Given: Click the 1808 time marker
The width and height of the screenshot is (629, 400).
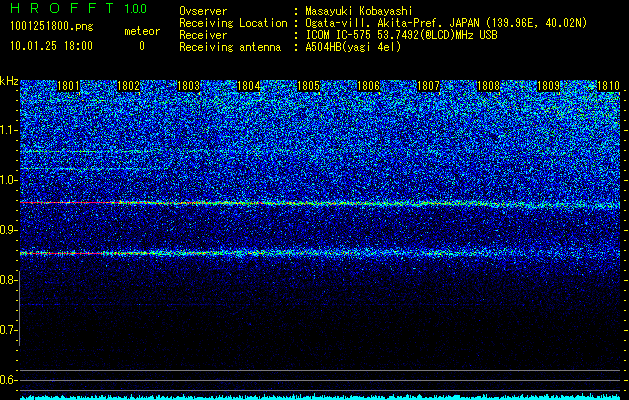Looking at the screenshot, I should click(488, 86).
